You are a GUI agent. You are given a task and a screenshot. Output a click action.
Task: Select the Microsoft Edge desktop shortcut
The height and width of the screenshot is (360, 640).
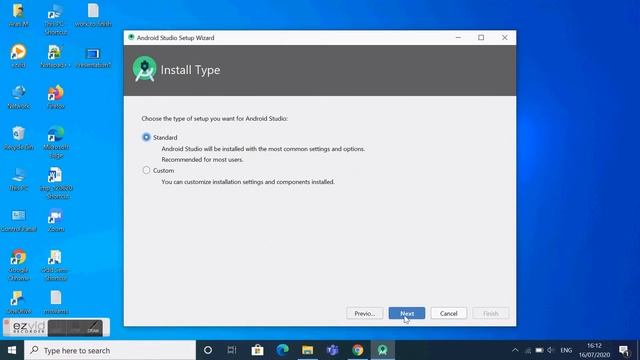(x=56, y=142)
